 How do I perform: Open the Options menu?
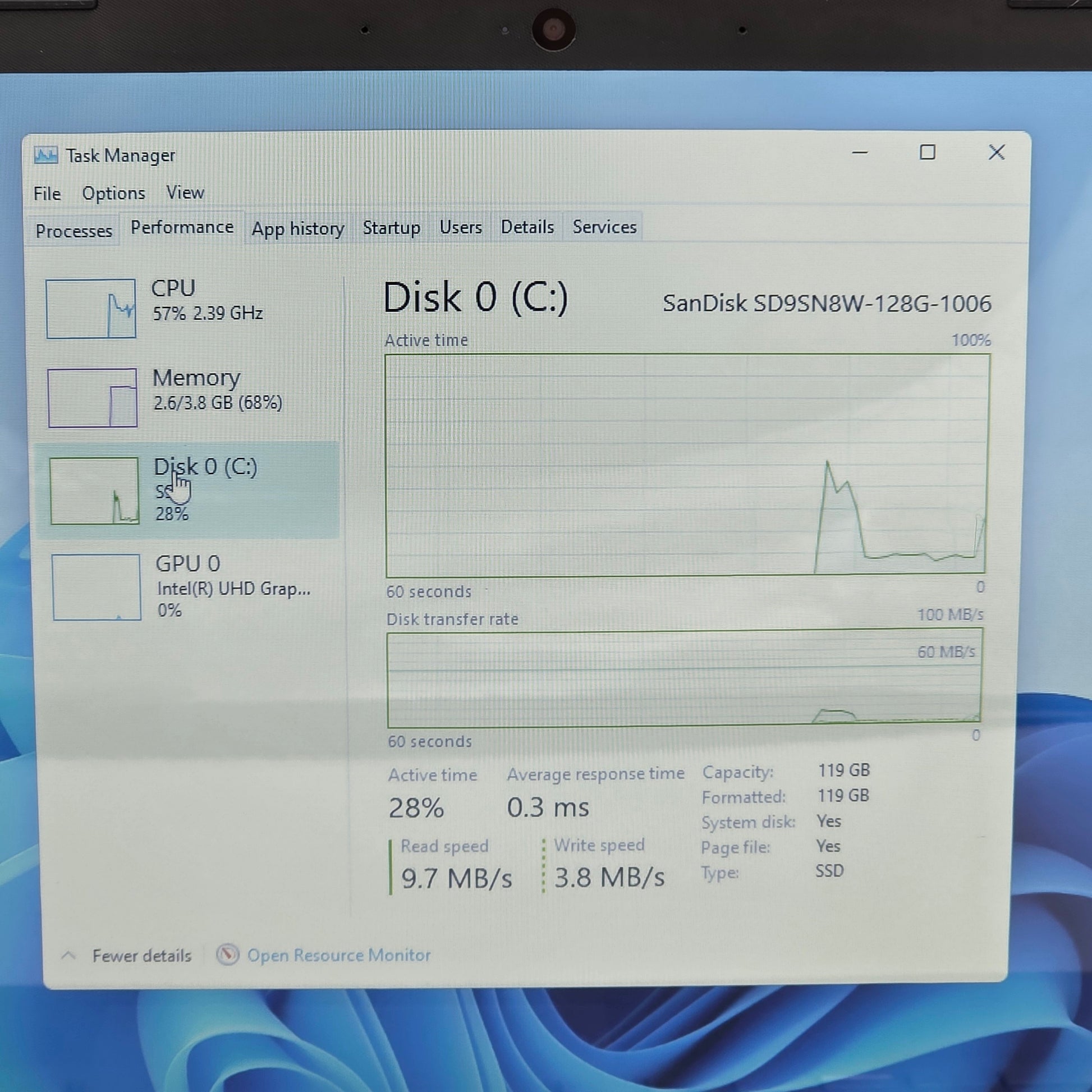click(113, 193)
